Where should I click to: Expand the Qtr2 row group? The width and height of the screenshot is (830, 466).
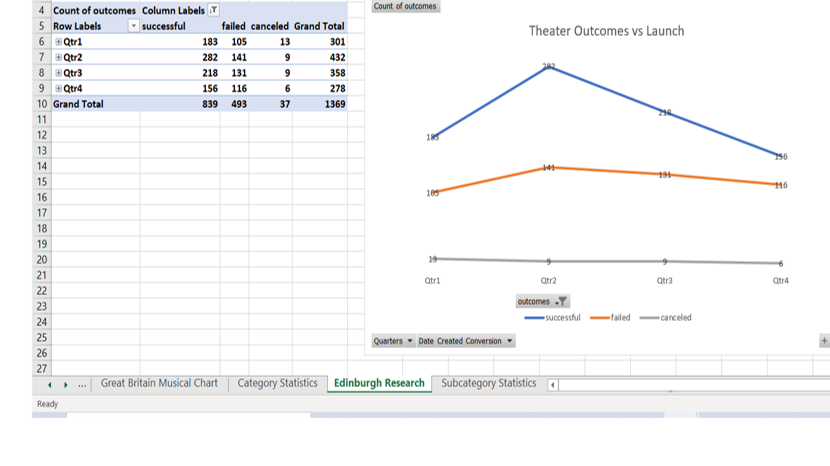(58, 57)
